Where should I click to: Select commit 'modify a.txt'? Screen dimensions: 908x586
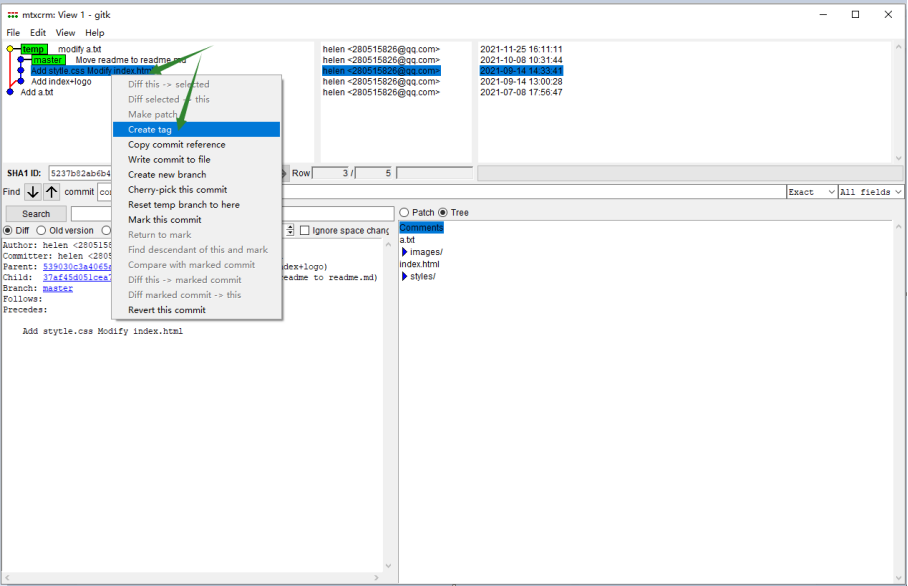point(79,49)
